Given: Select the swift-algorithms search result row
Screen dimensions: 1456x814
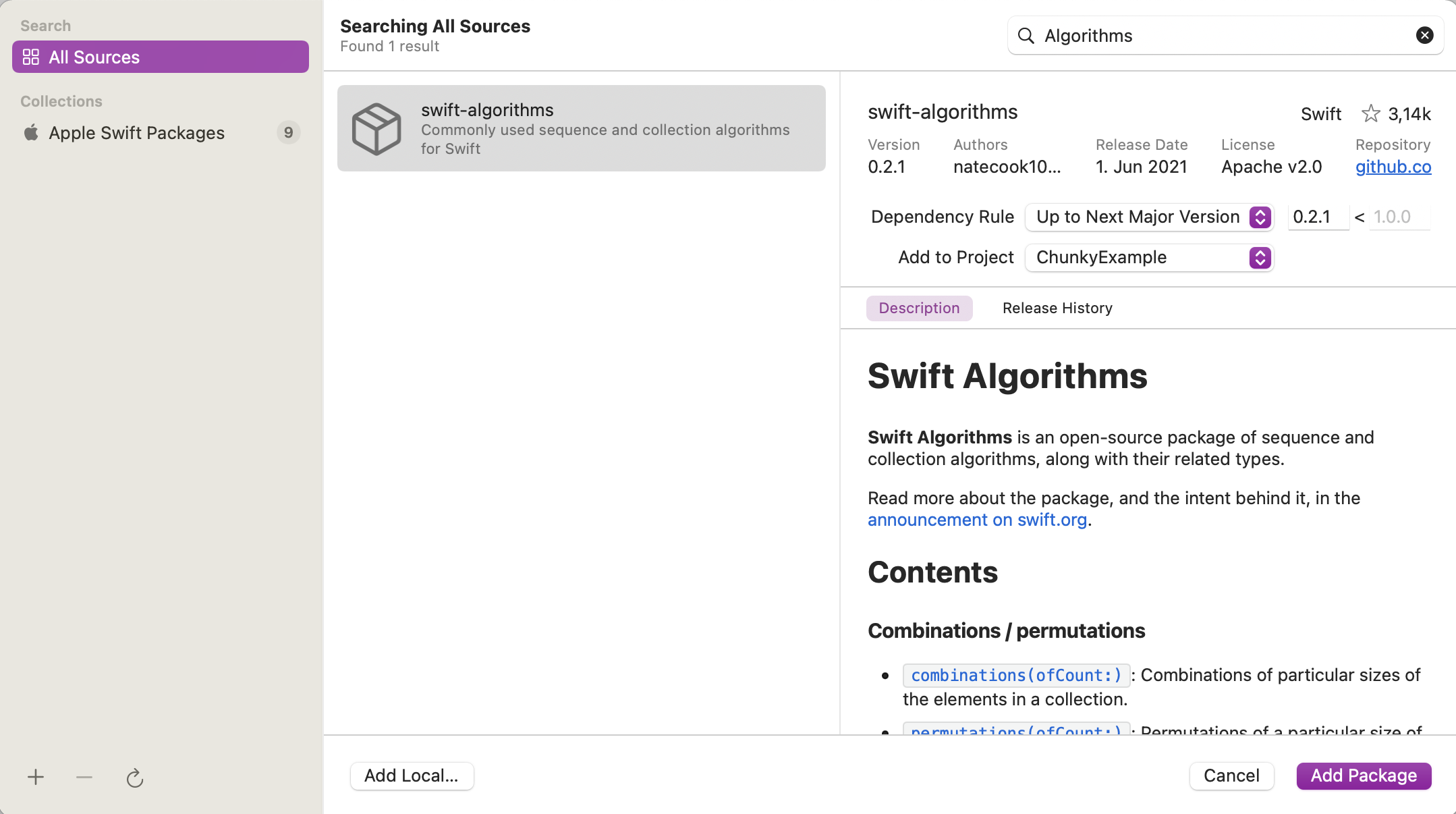Looking at the screenshot, I should [582, 128].
